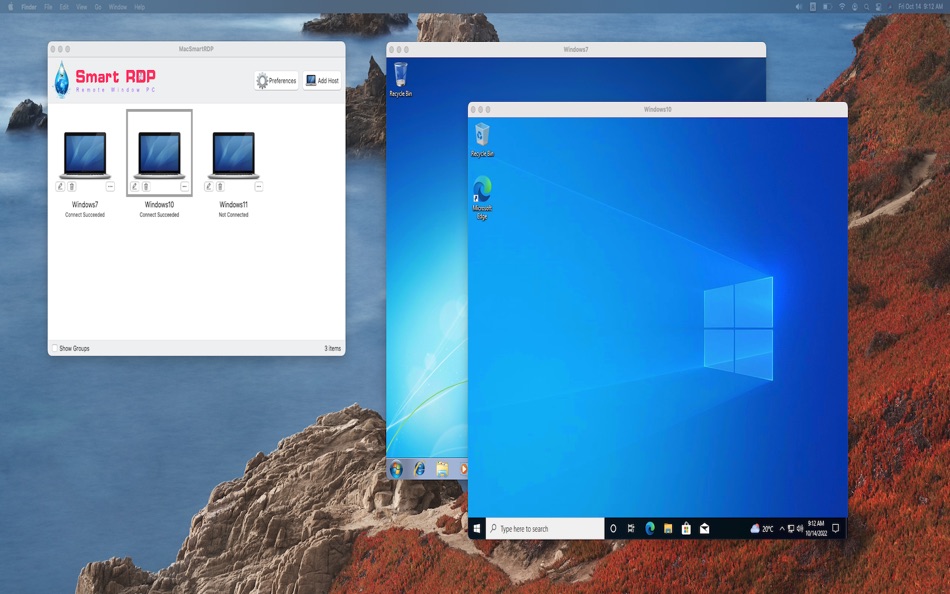Viewport: 950px width, 594px height.
Task: Open network icon in Windows10 tray
Action: (x=791, y=529)
